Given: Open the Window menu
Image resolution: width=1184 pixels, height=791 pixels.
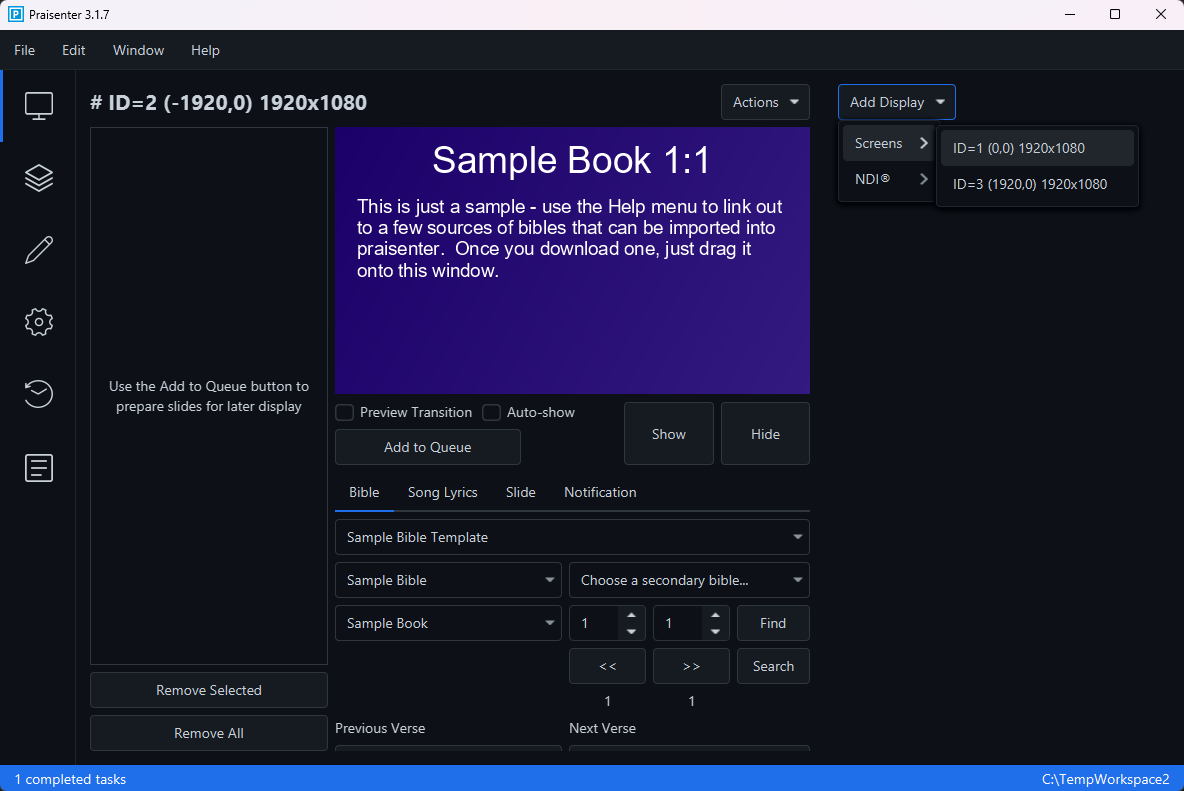Looking at the screenshot, I should pyautogui.click(x=138, y=50).
